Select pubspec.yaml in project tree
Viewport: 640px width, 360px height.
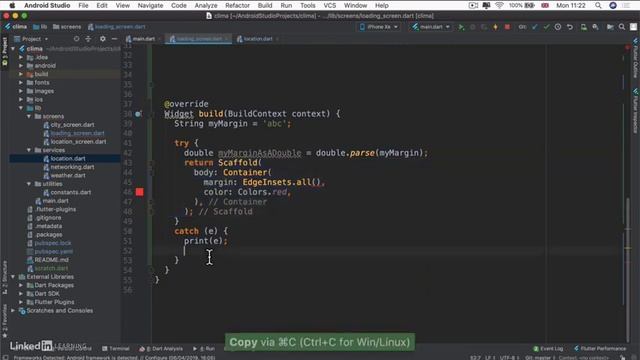(x=53, y=251)
